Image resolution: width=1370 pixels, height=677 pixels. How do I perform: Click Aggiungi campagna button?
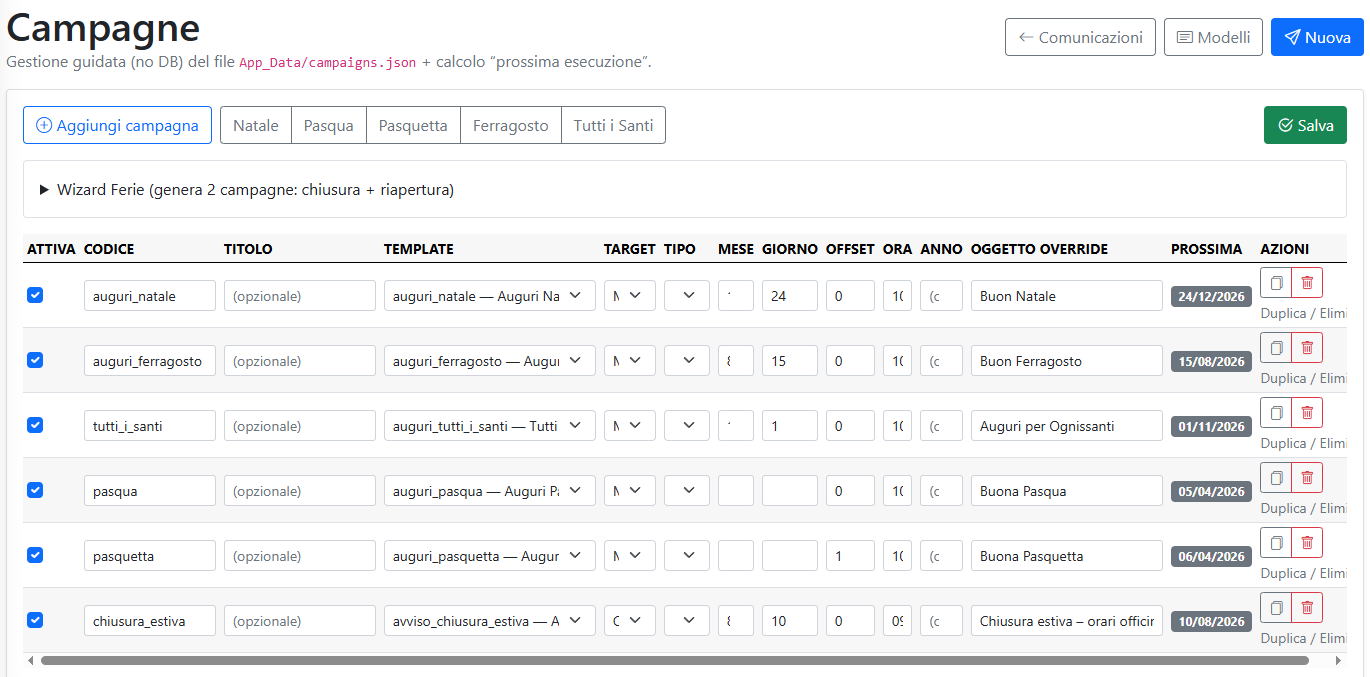117,126
